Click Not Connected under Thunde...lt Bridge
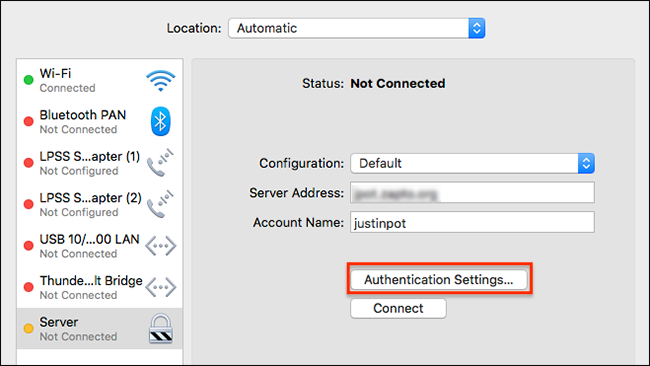 pyautogui.click(x=78, y=295)
